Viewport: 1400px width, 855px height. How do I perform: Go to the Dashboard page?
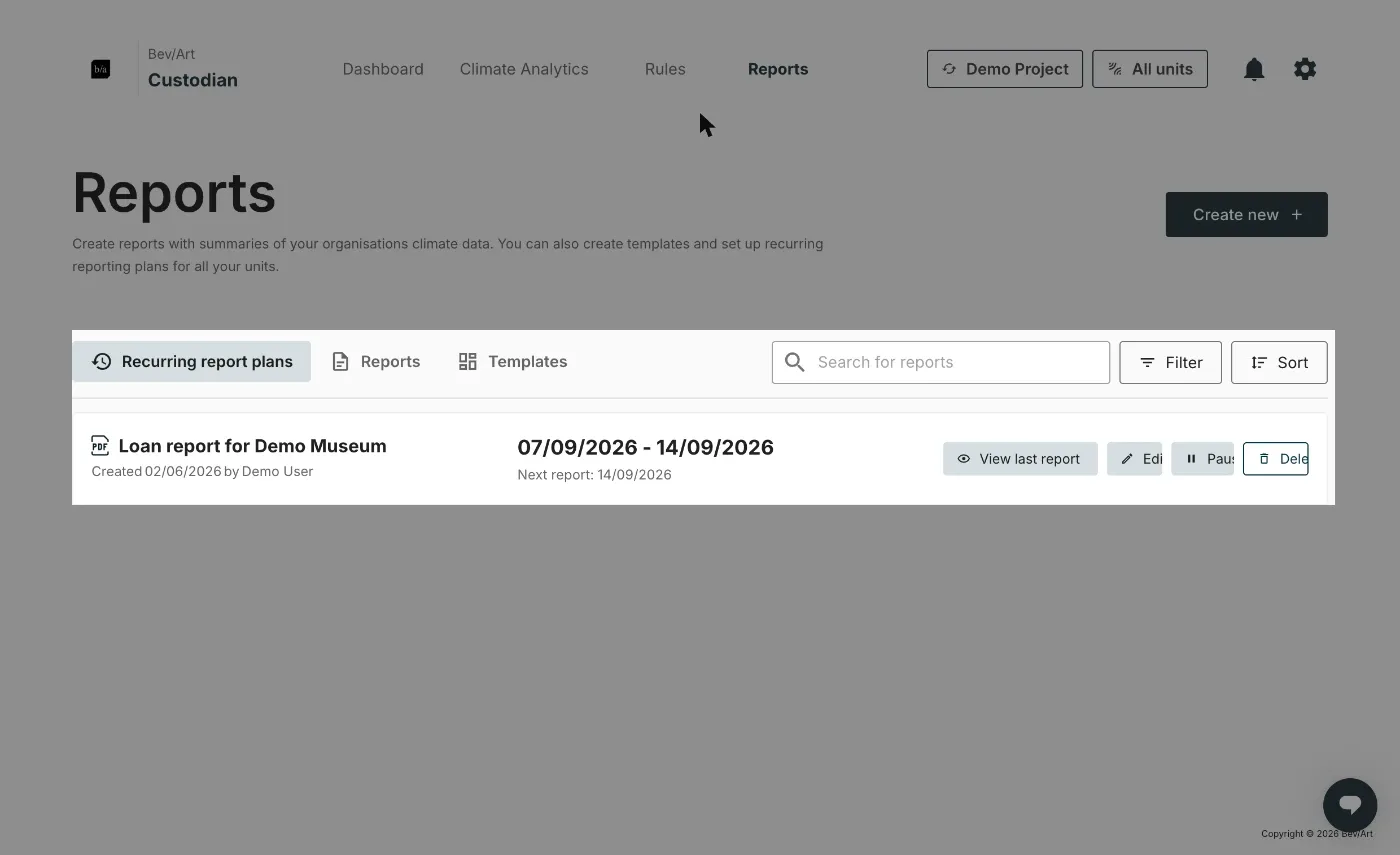[383, 69]
